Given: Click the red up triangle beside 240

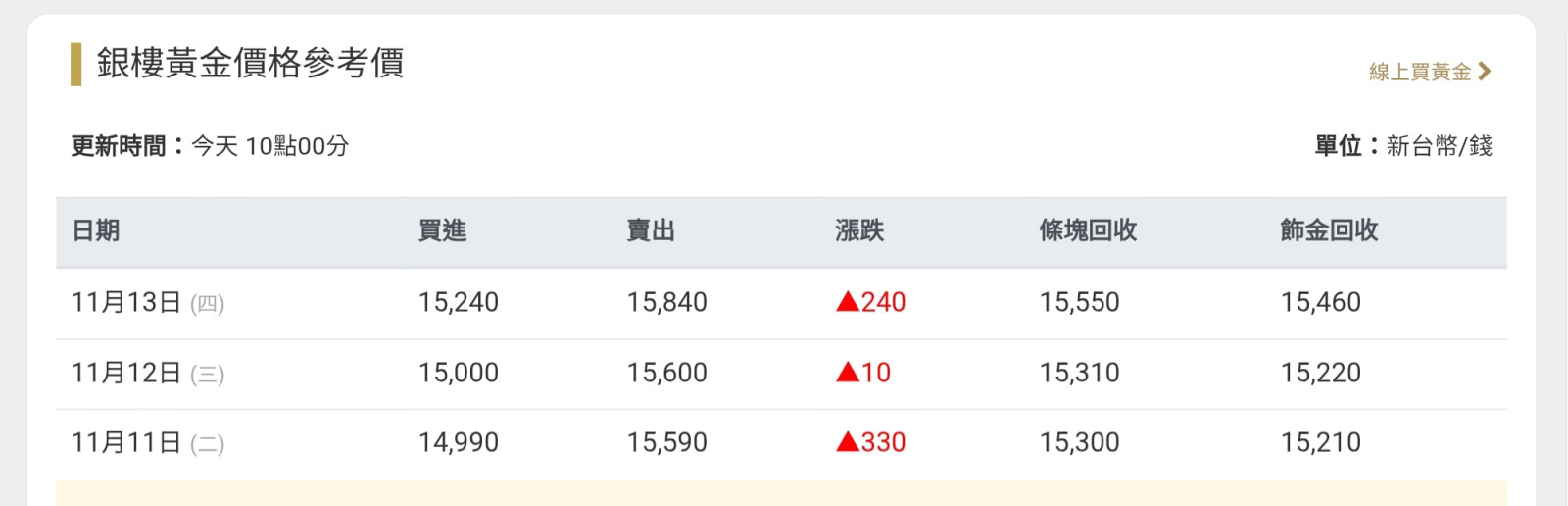Looking at the screenshot, I should (847, 302).
